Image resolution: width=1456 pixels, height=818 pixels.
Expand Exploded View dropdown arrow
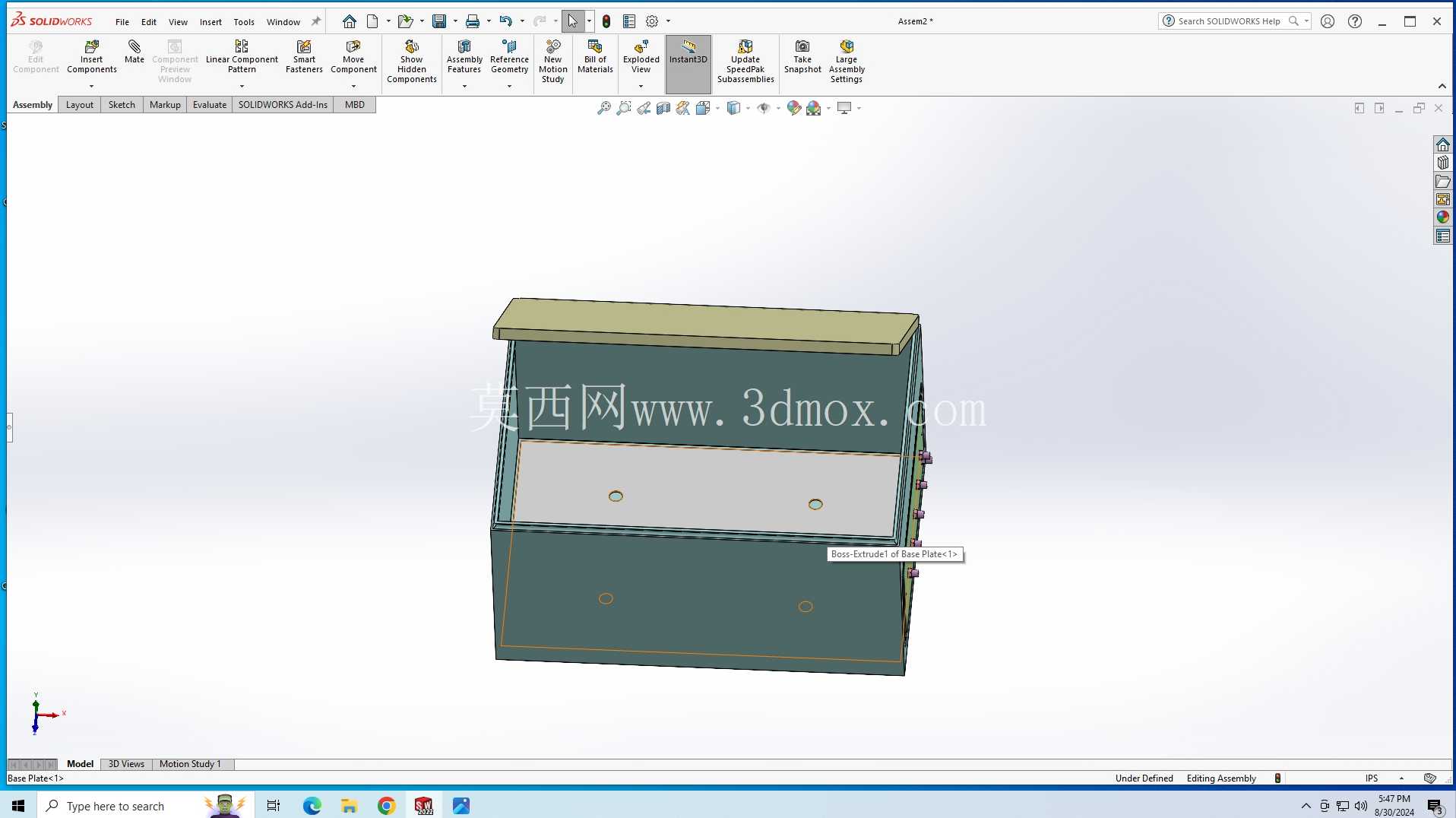[x=641, y=86]
